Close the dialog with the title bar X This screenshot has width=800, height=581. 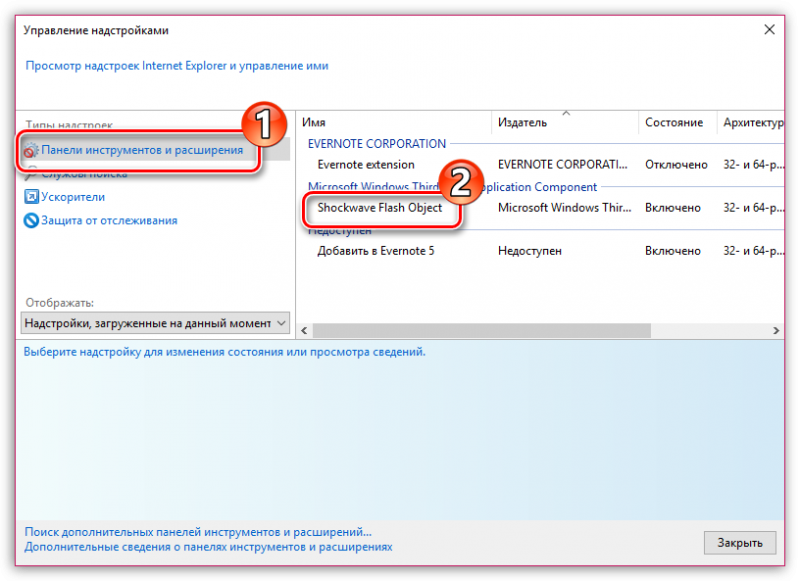[769, 30]
